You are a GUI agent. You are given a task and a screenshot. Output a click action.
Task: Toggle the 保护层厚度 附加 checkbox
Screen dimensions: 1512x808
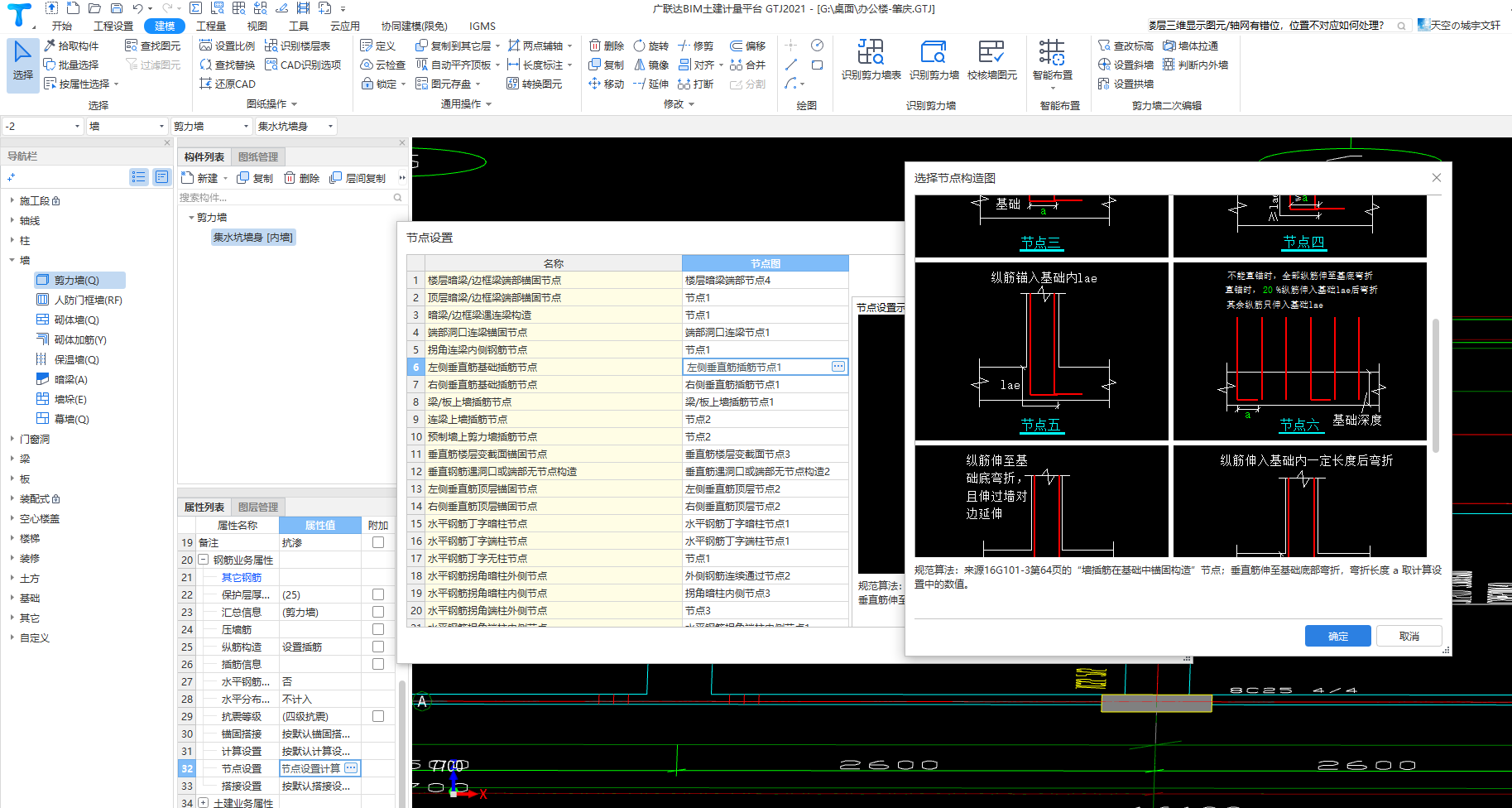click(x=378, y=594)
